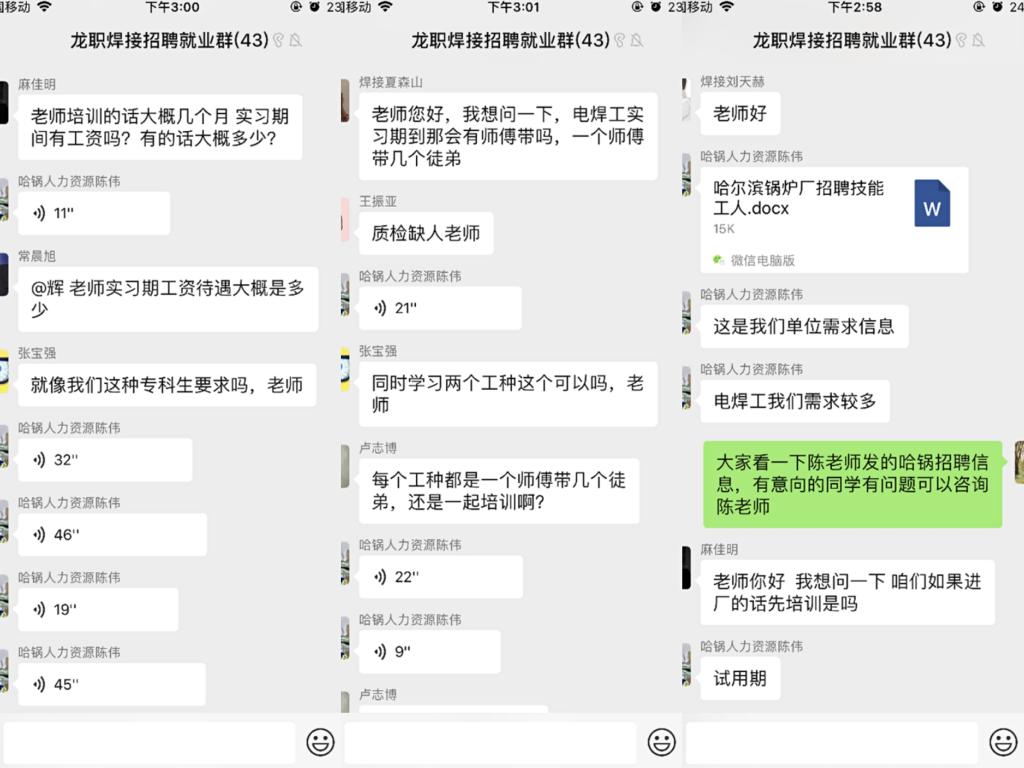Play the 32-second voice message

104,460
